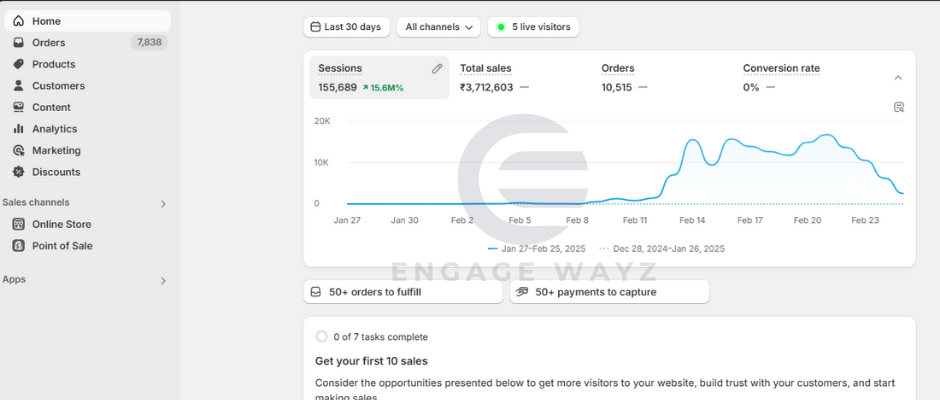Open Content using its icon
The image size is (940, 400).
click(18, 107)
